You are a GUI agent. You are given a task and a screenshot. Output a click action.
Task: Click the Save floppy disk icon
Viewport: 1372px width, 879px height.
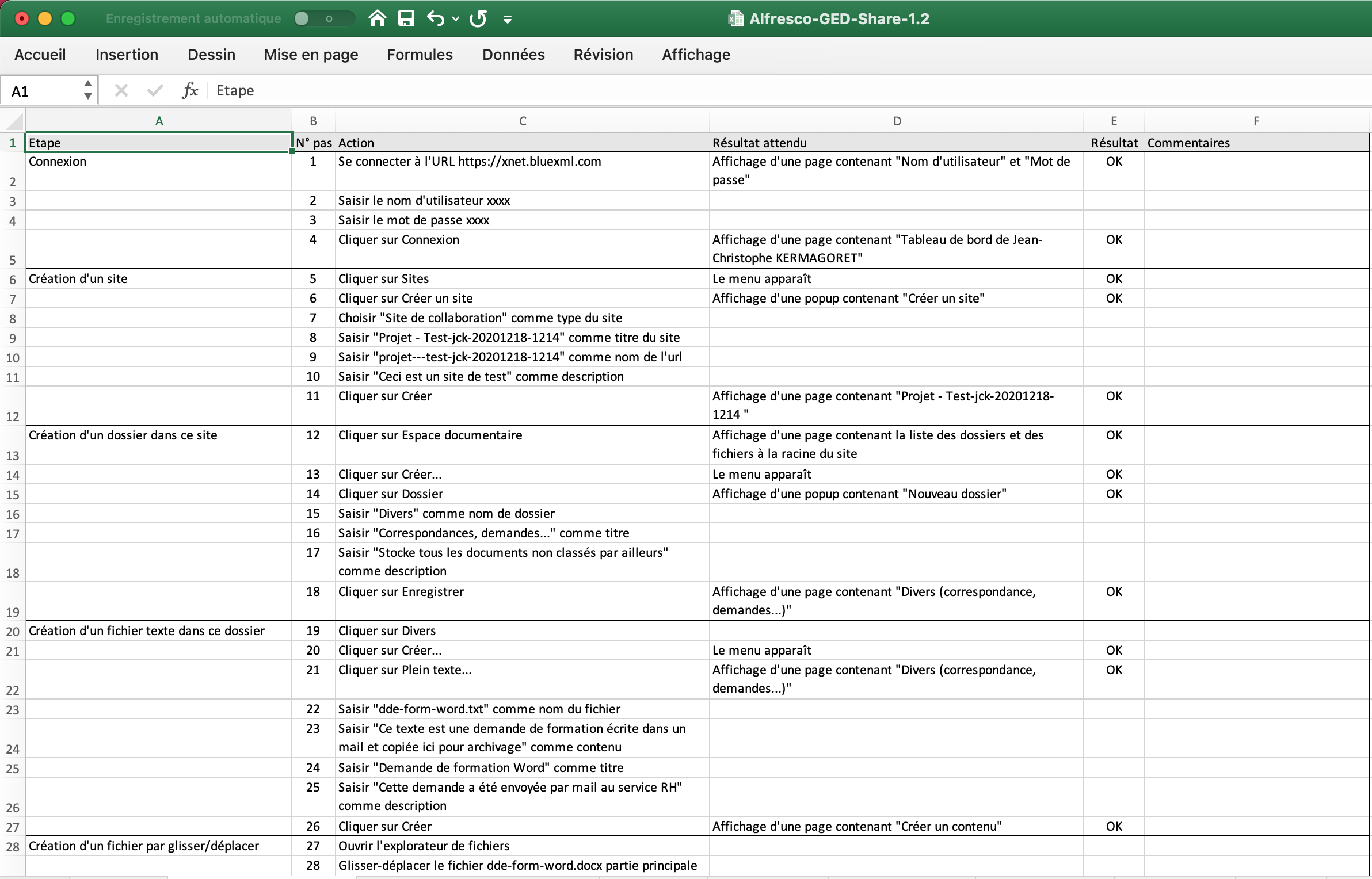click(406, 18)
